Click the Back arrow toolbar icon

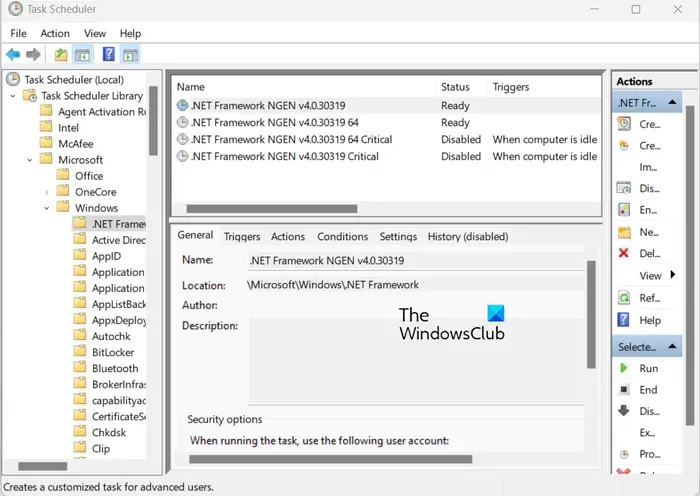(13, 54)
